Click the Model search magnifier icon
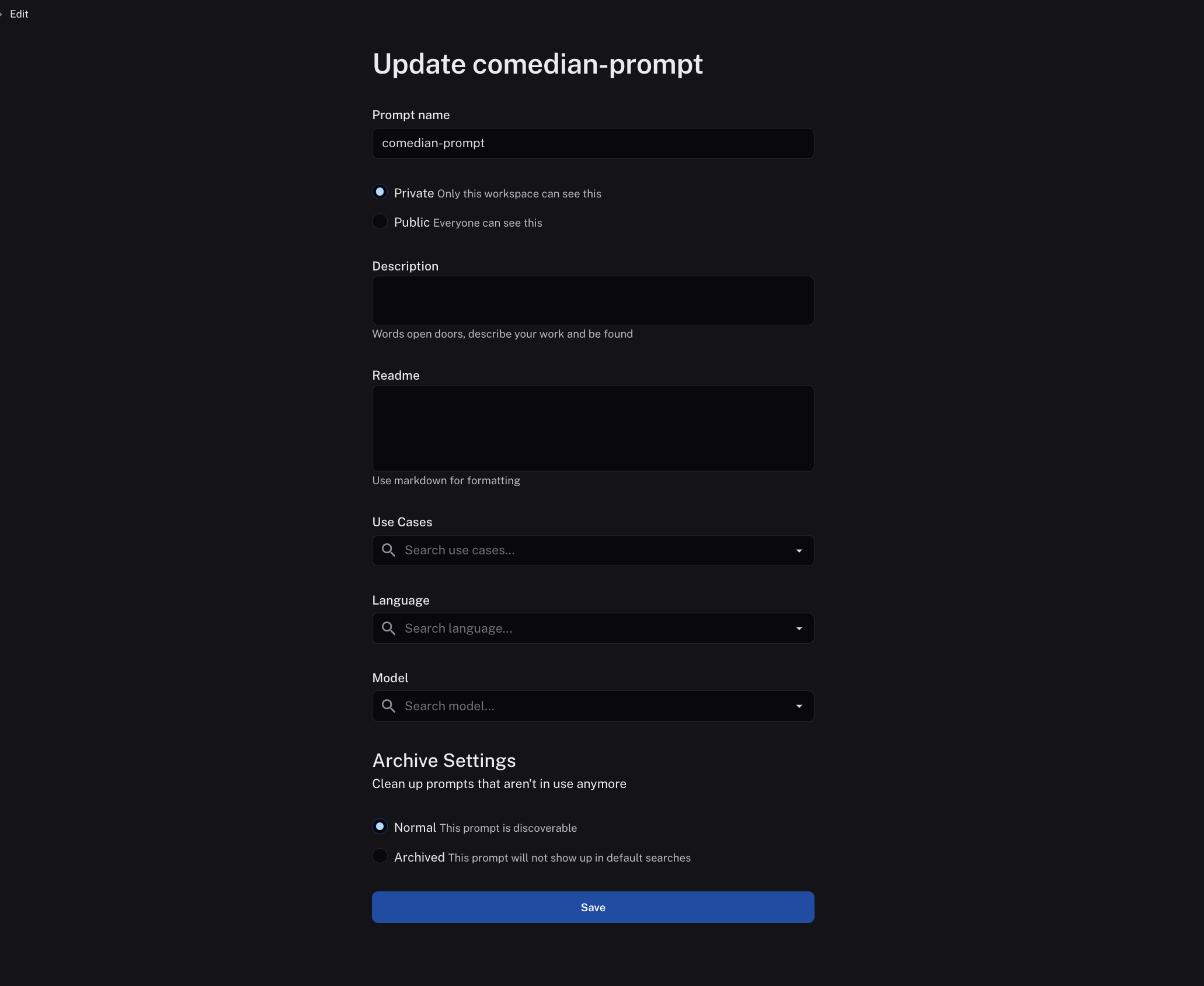Viewport: 1204px width, 986px height. 388,706
